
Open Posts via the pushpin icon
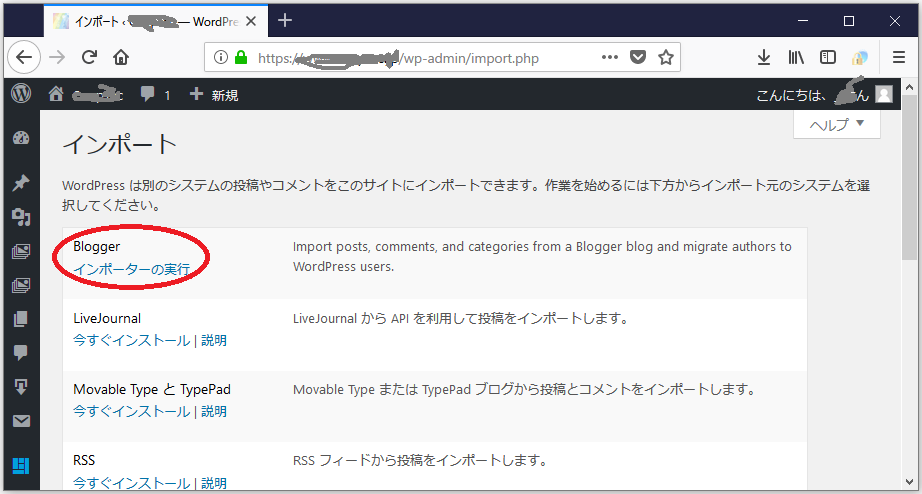coord(21,182)
